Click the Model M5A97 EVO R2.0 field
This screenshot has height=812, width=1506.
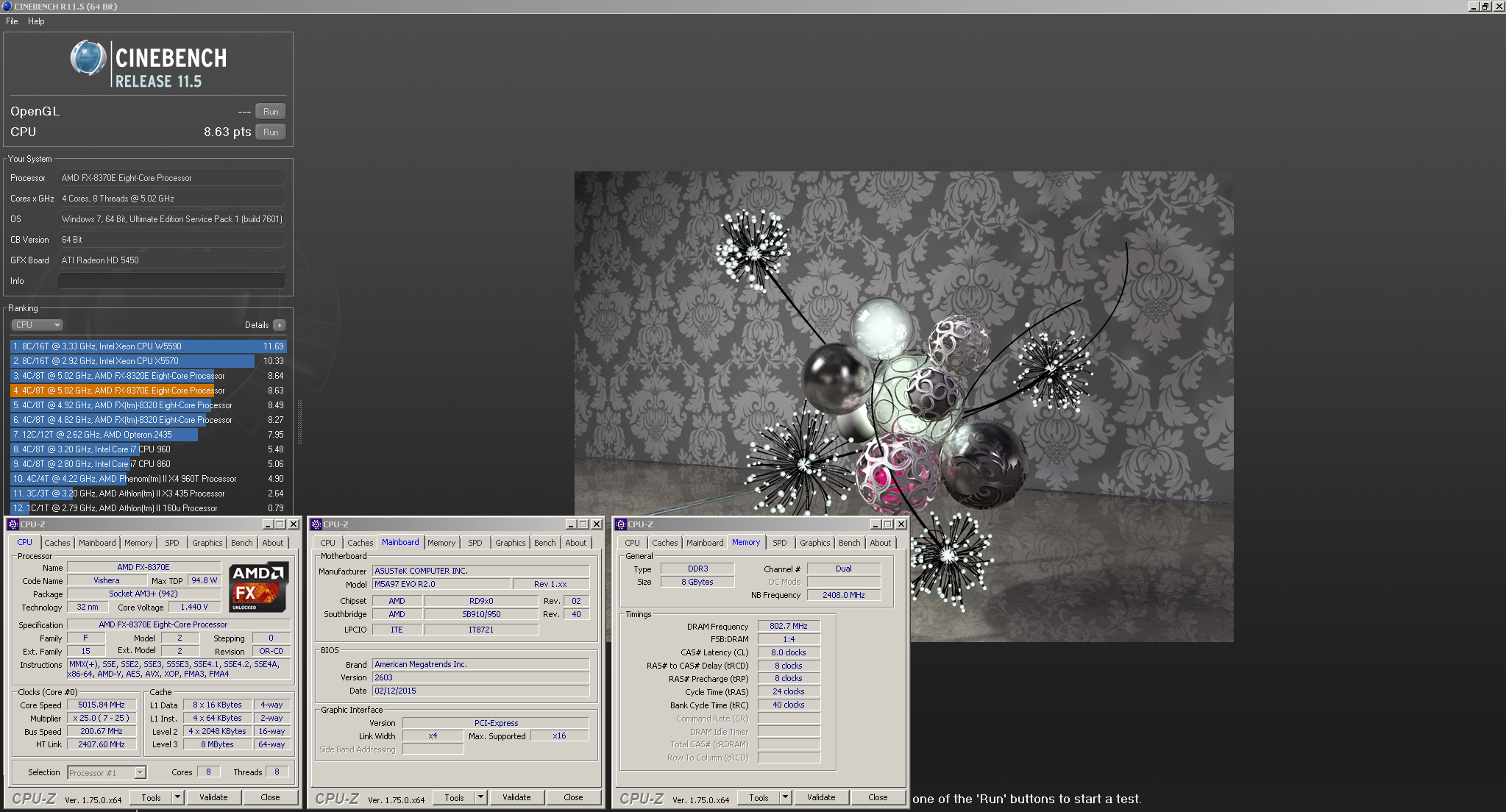(441, 584)
